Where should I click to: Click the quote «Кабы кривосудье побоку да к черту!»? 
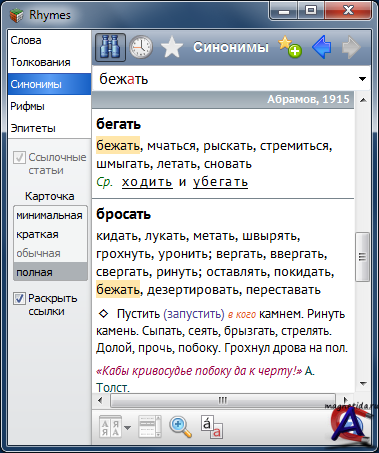pos(199,371)
